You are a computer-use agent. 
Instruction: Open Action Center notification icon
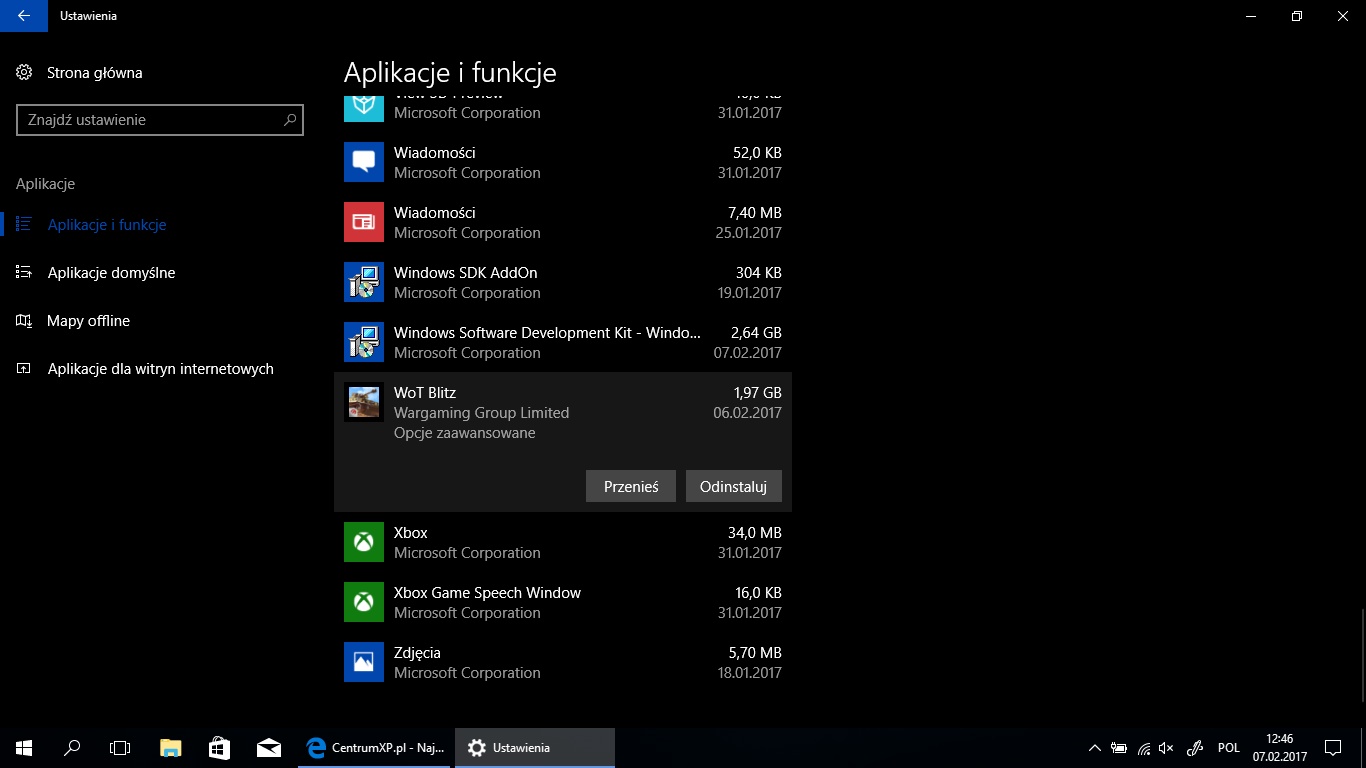1333,748
